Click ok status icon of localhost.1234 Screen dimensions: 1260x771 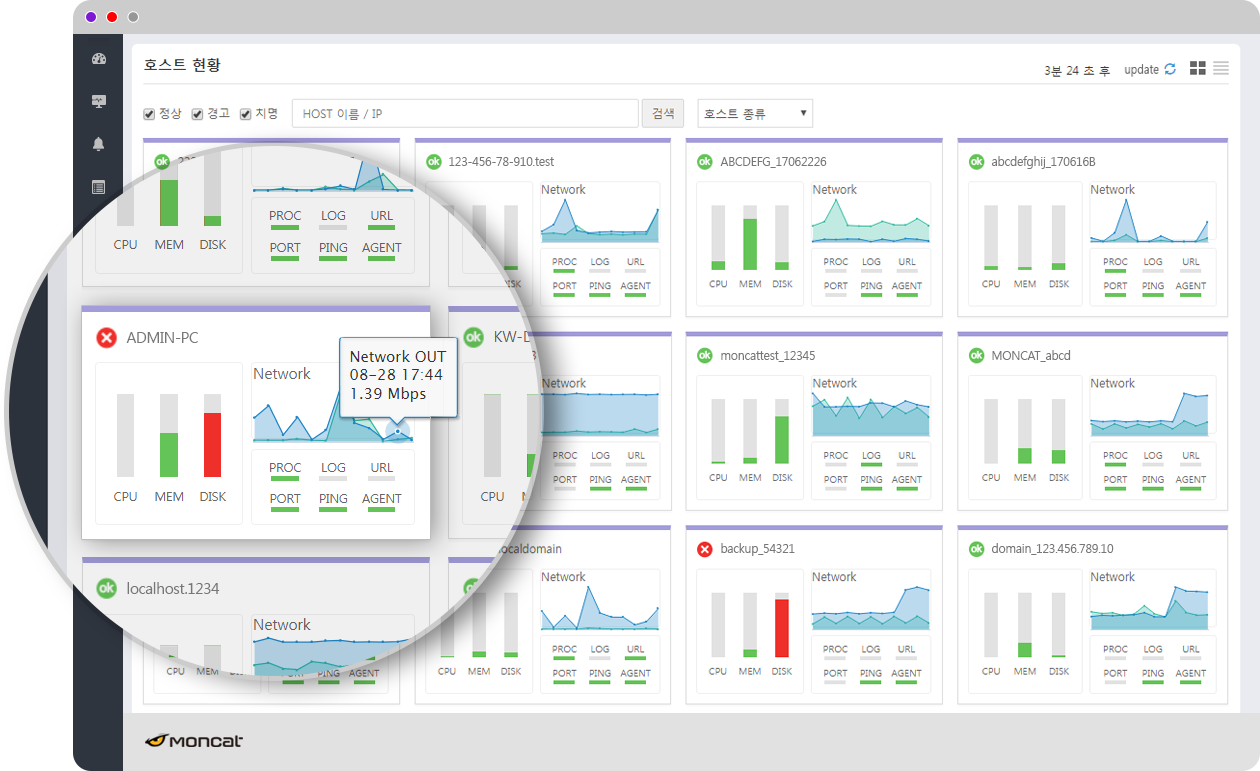[106, 588]
